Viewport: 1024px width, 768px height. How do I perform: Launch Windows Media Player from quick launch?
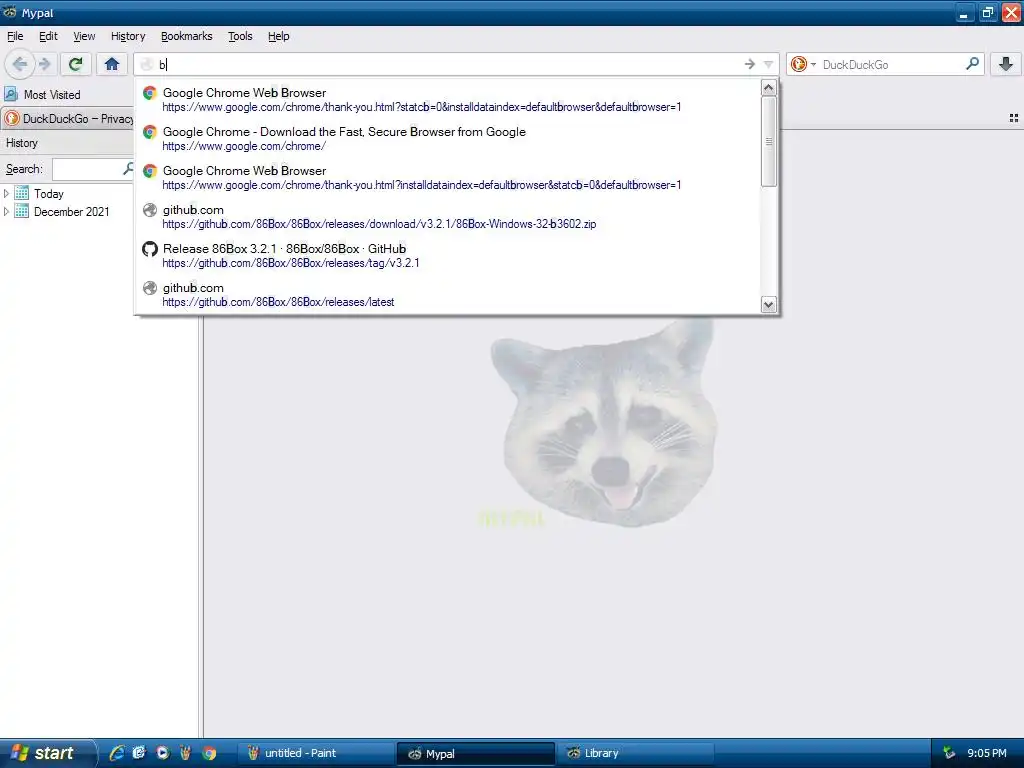[x=163, y=753]
